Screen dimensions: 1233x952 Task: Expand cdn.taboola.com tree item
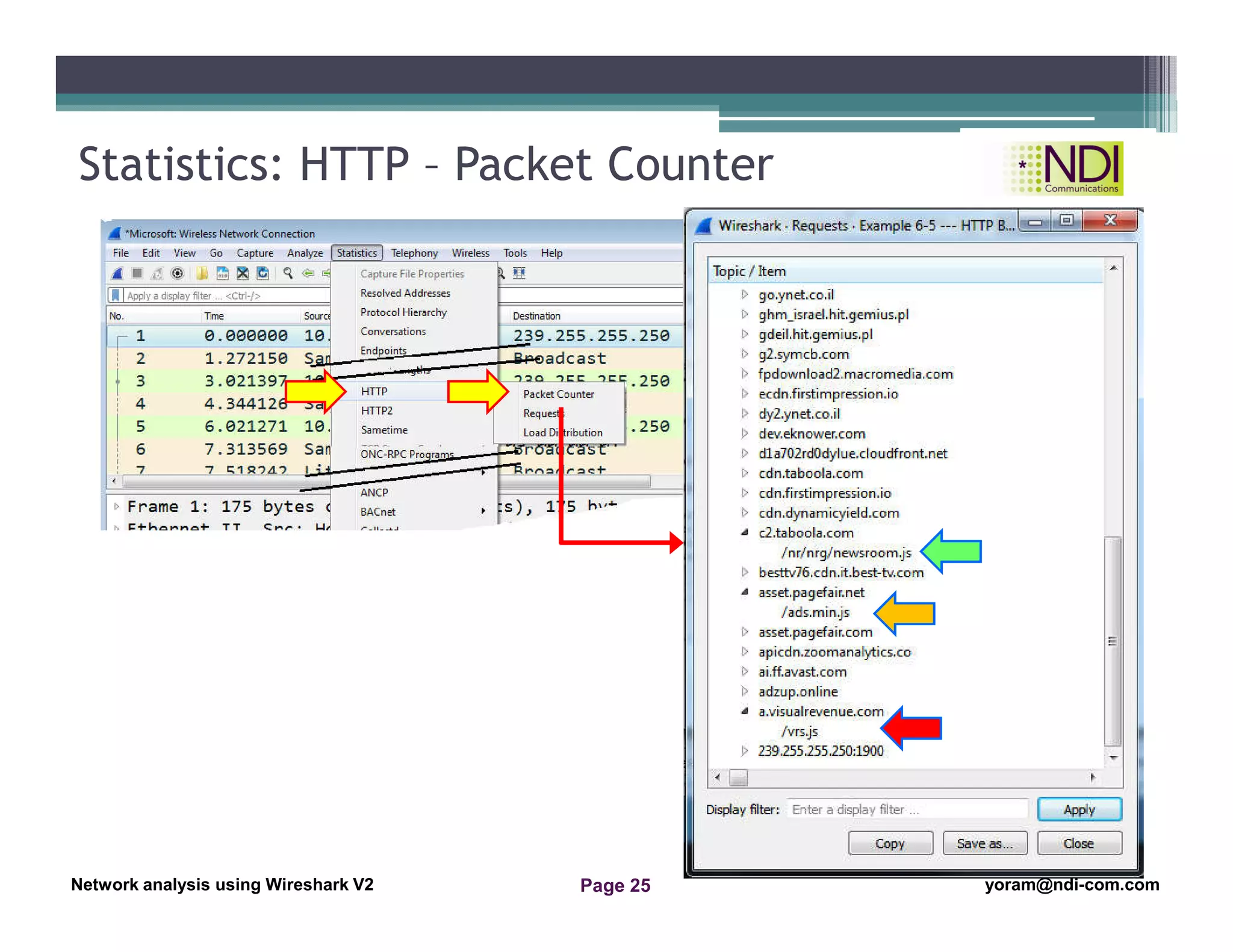[x=745, y=473]
